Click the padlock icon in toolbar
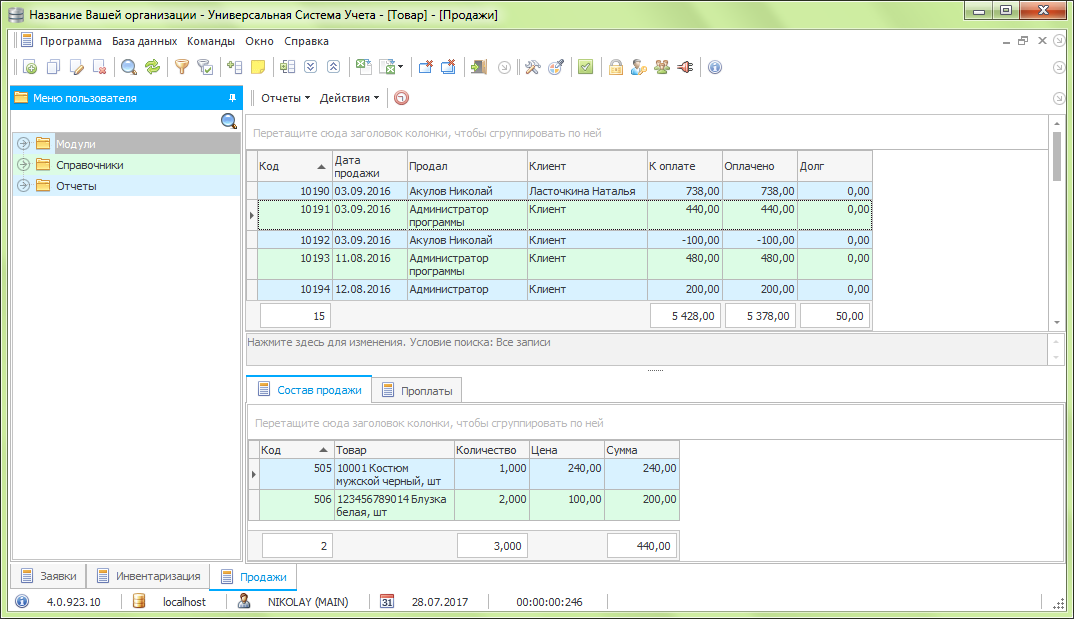1074x619 pixels. coord(616,67)
